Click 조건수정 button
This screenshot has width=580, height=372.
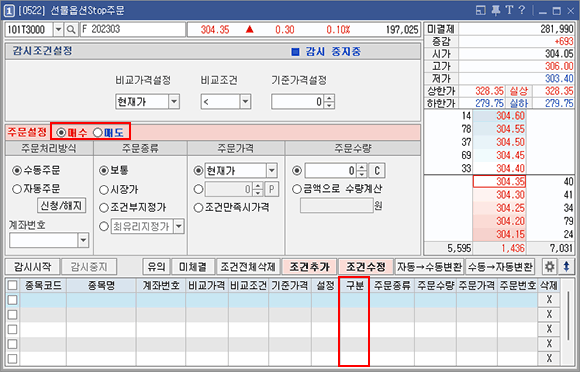click(366, 266)
